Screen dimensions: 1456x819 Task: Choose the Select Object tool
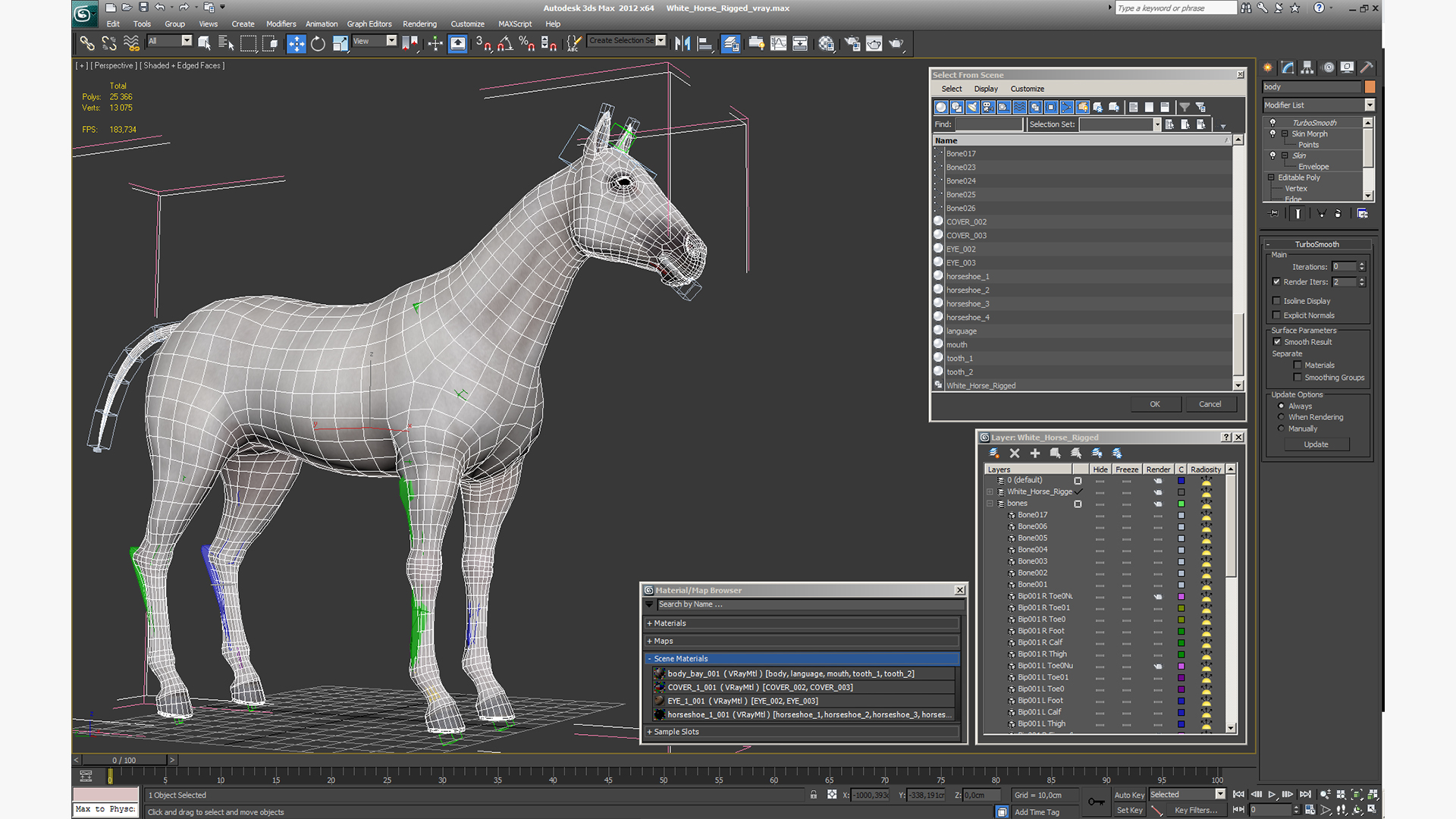click(204, 43)
